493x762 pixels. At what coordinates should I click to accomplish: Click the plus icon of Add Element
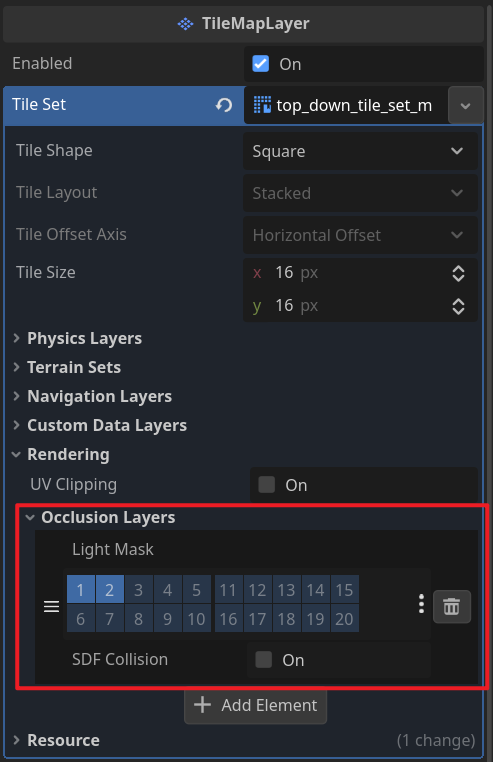[202, 705]
